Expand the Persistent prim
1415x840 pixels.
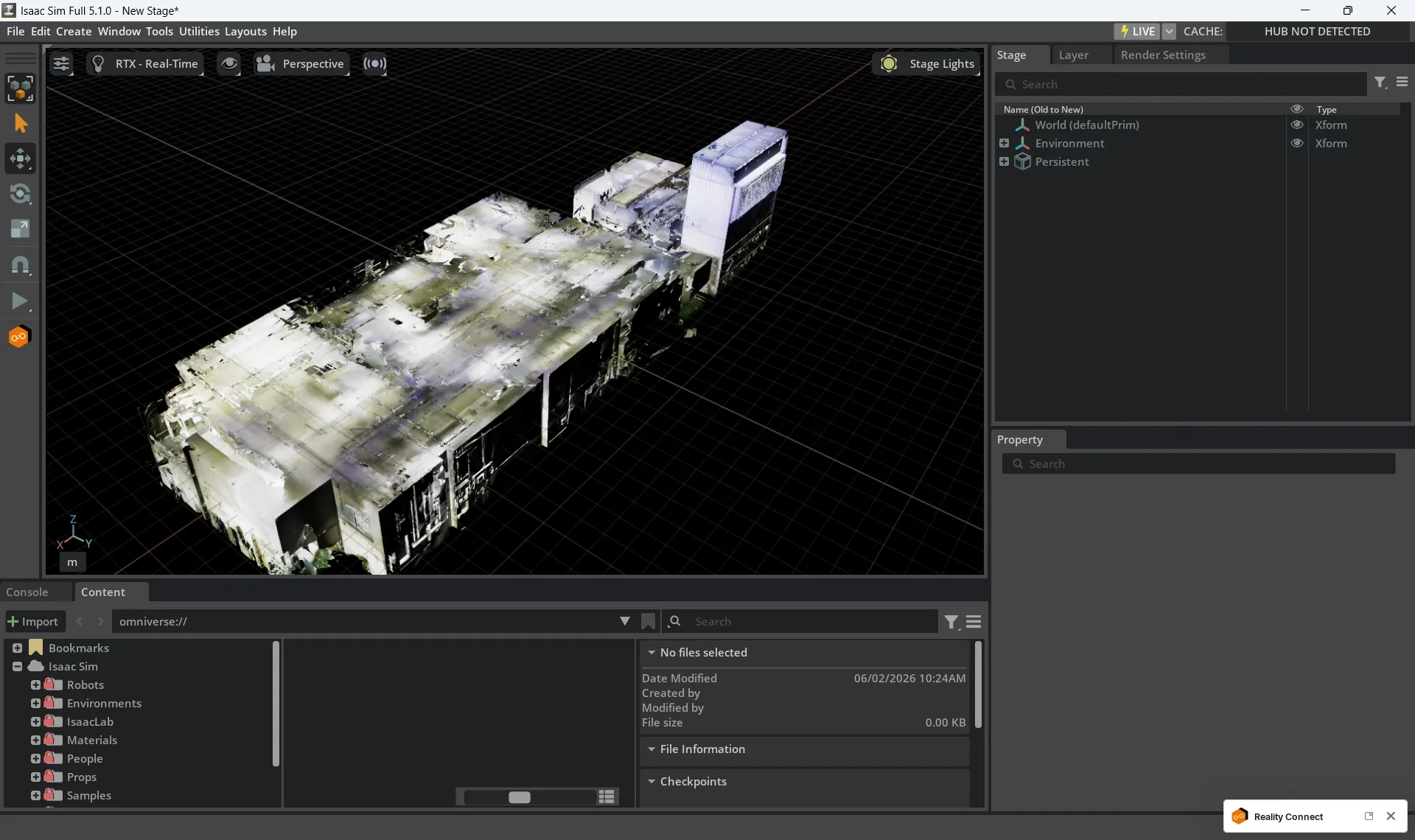tap(1004, 162)
